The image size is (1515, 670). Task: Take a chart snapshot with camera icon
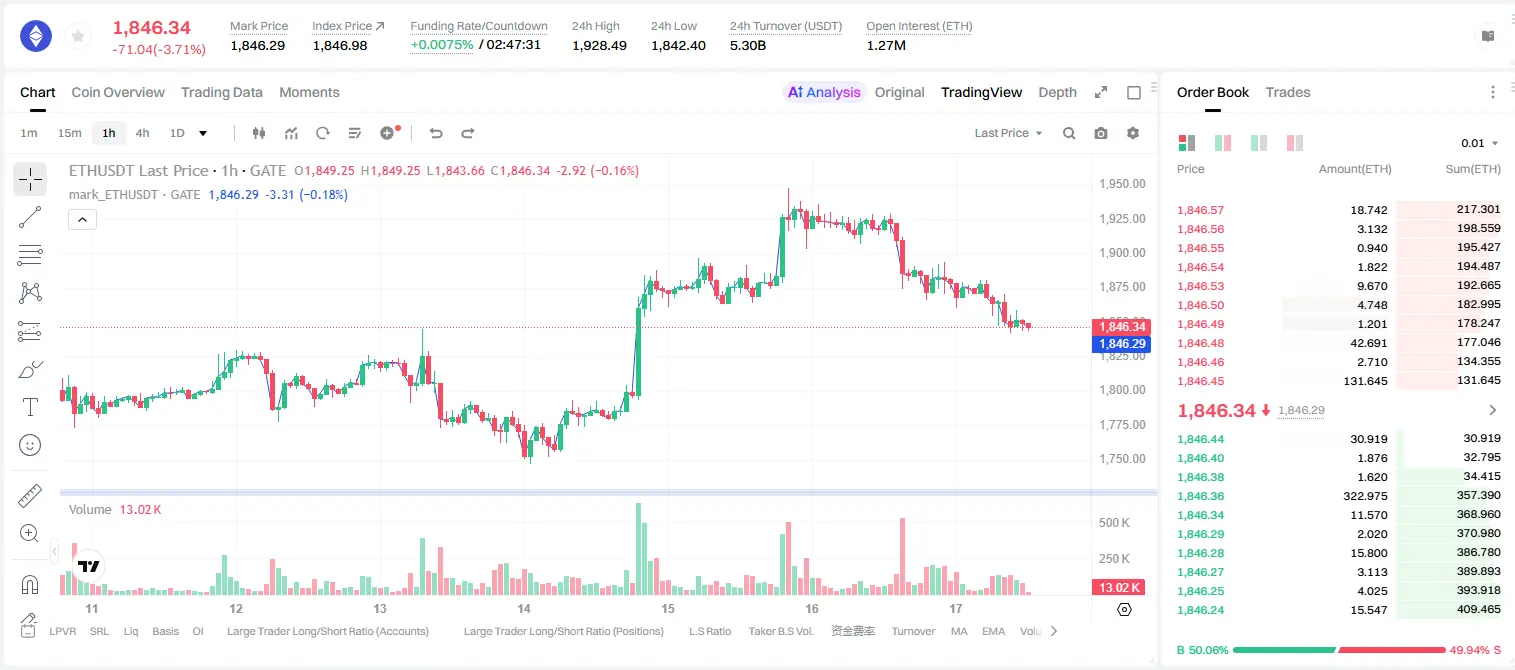[1101, 133]
